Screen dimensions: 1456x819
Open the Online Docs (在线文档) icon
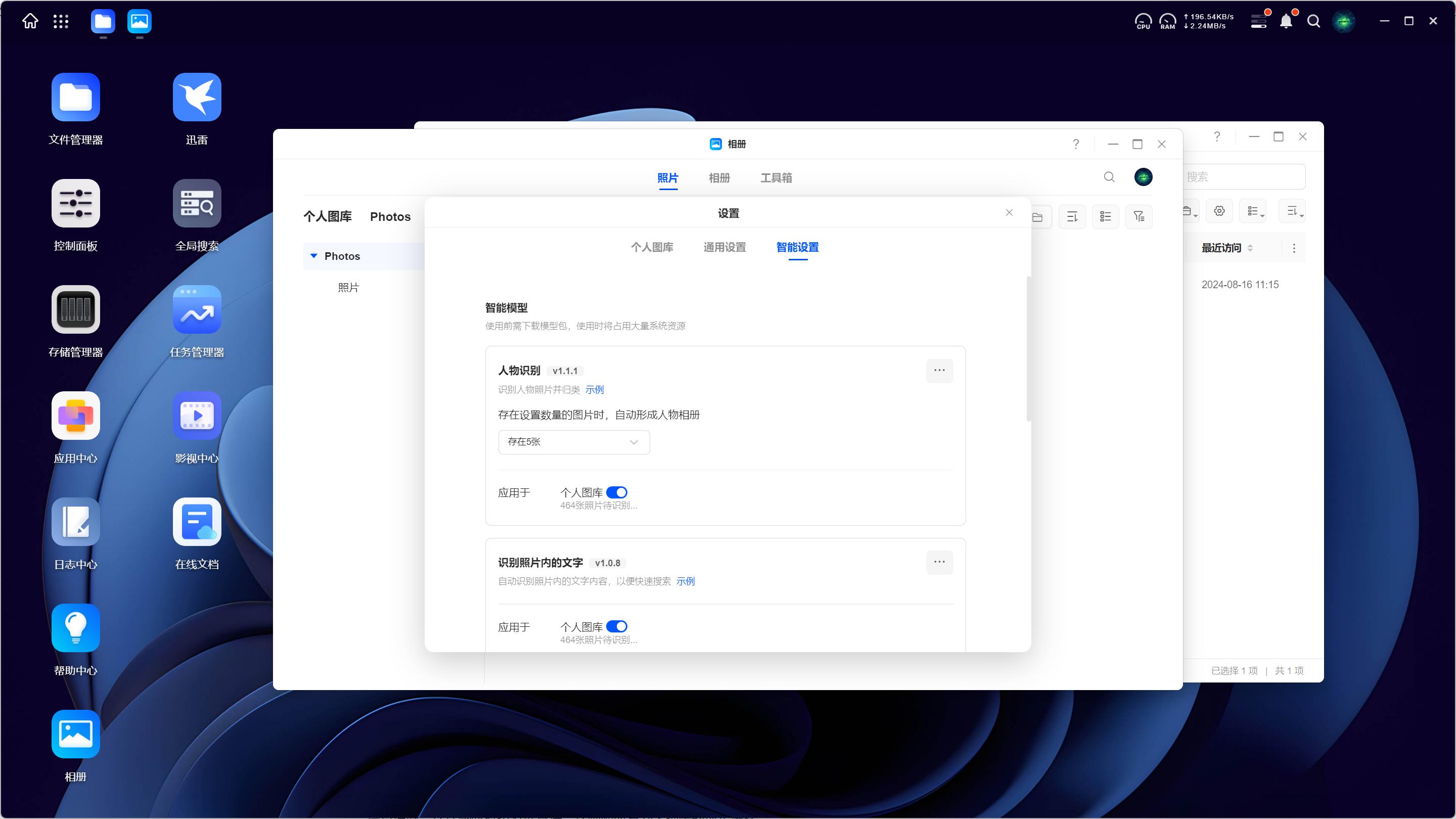[x=197, y=522]
